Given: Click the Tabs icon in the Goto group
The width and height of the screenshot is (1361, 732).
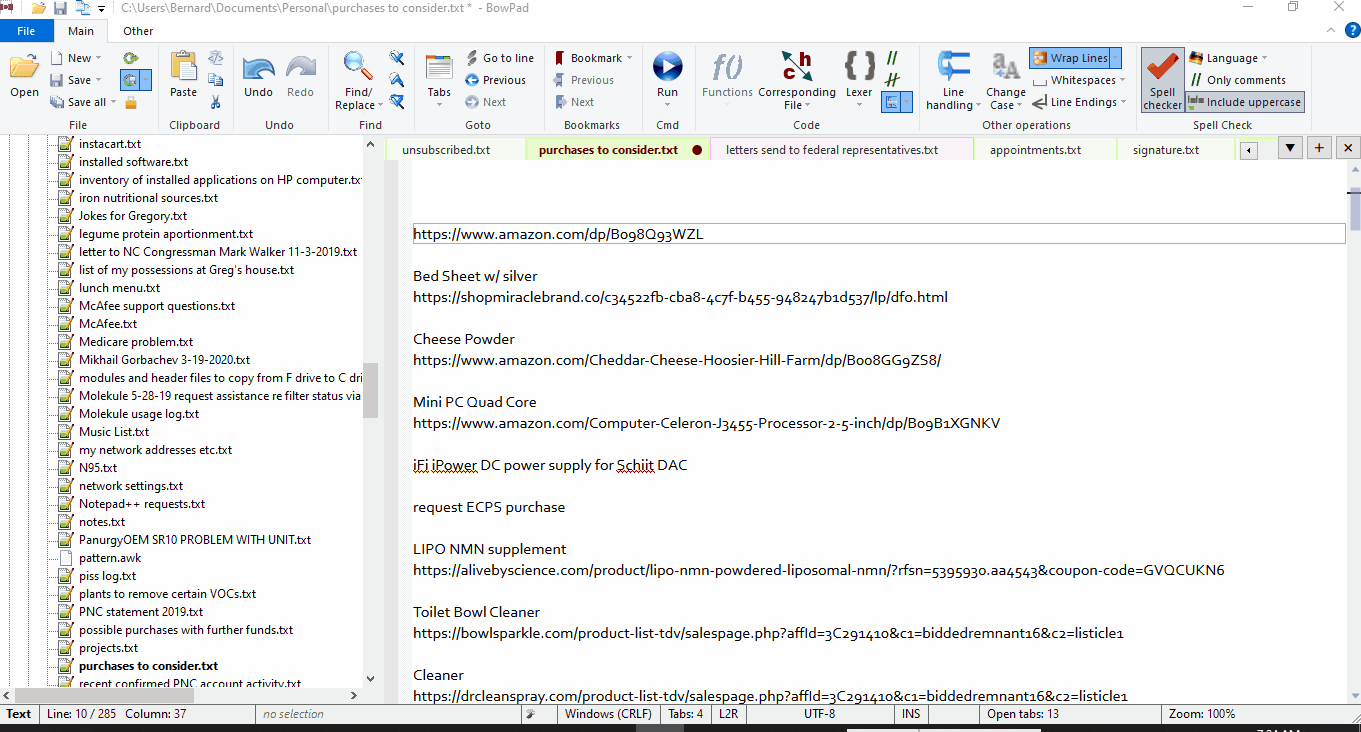Looking at the screenshot, I should coord(438,78).
